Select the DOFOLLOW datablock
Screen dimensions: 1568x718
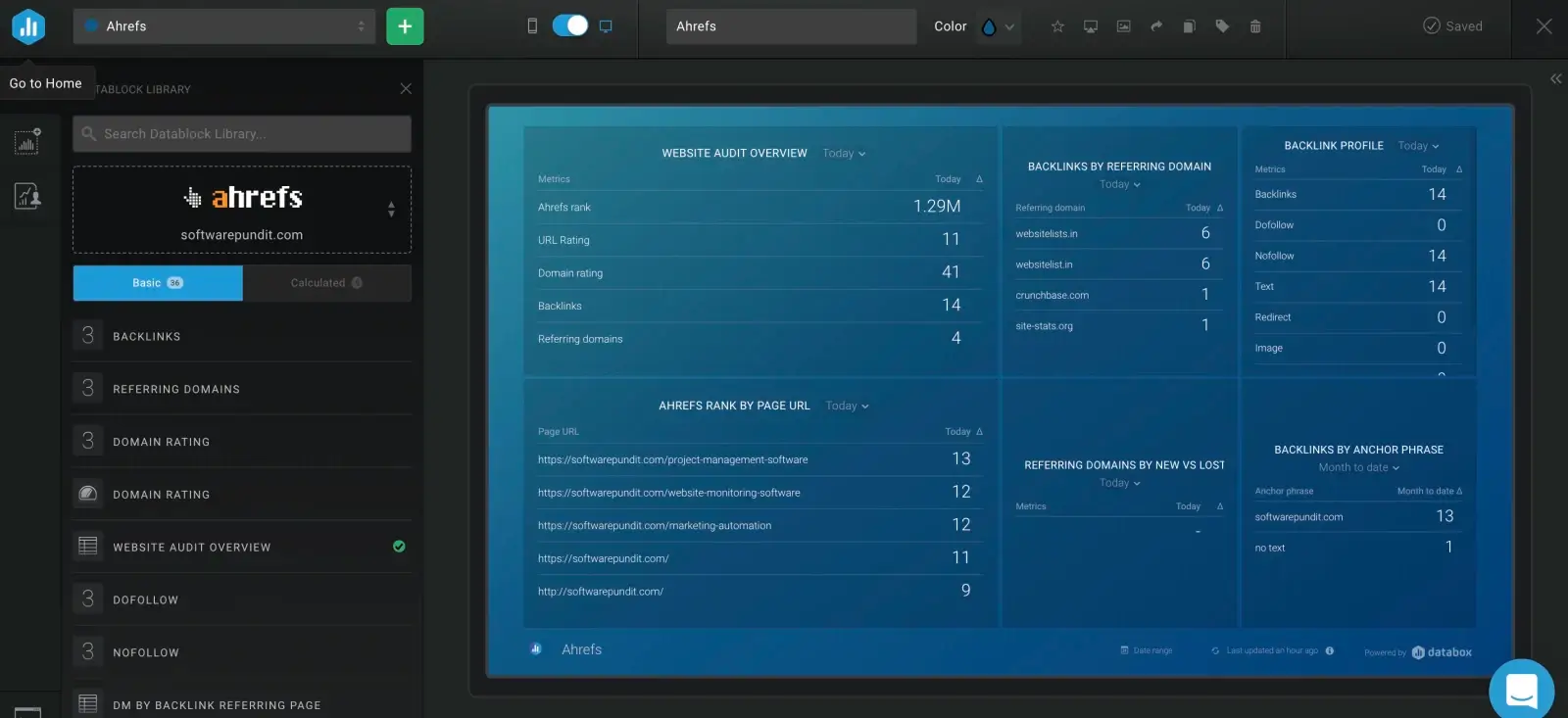pyautogui.click(x=242, y=599)
